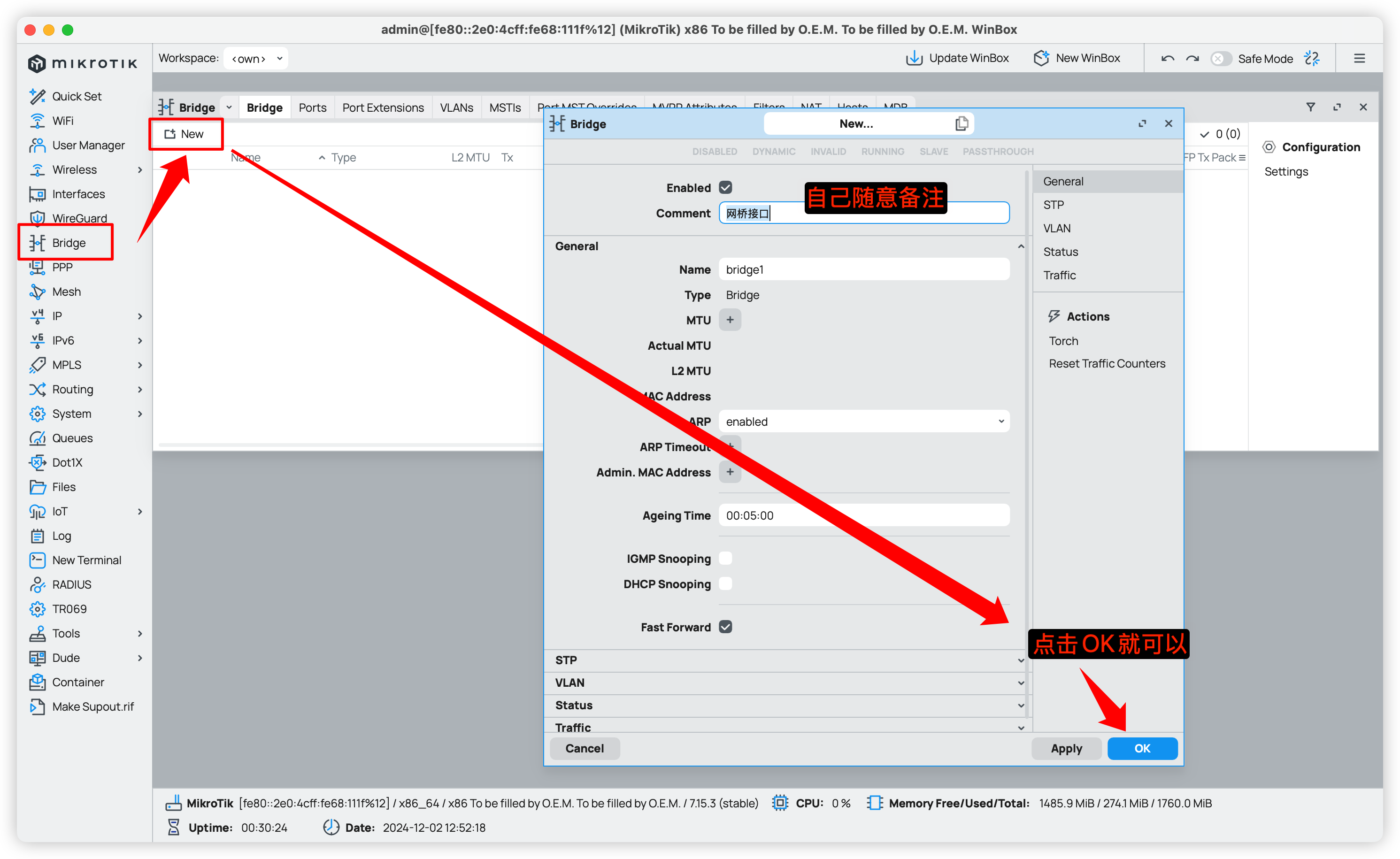Click the Comment input field
The width and height of the screenshot is (1400, 859).
pos(864,213)
